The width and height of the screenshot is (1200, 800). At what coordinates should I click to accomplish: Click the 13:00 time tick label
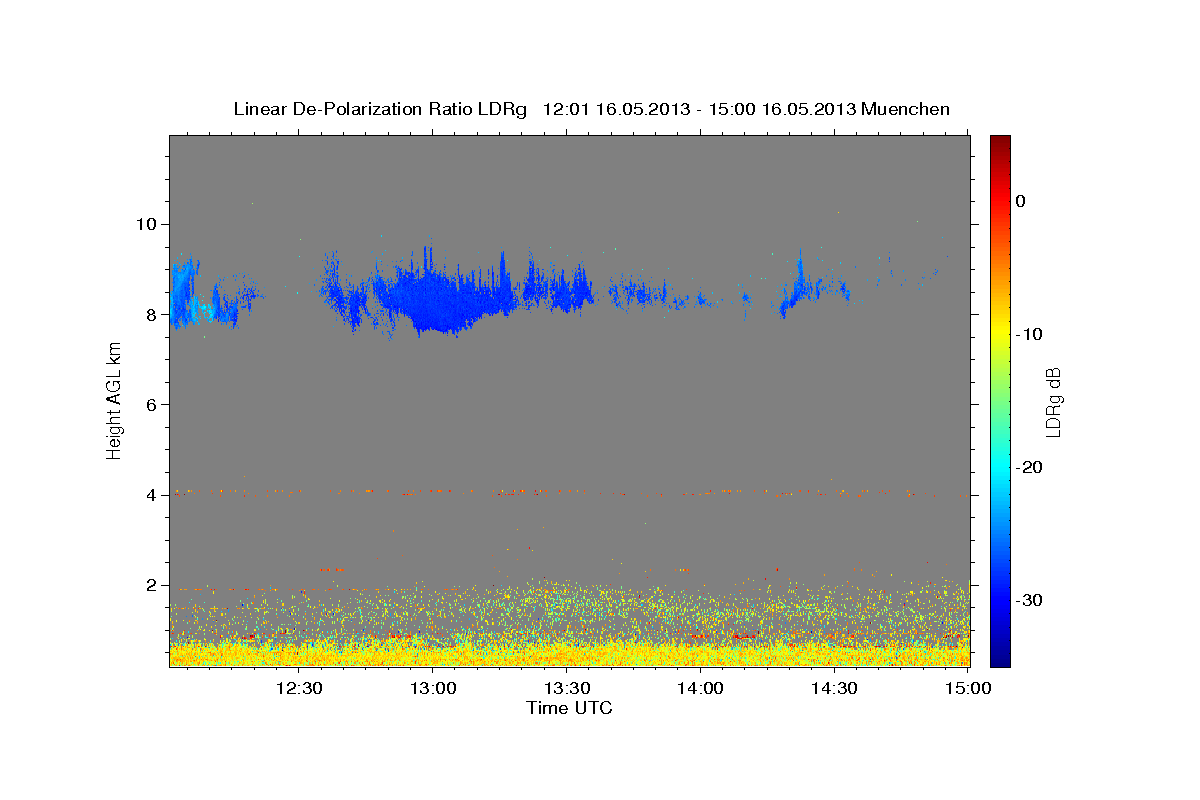(433, 688)
